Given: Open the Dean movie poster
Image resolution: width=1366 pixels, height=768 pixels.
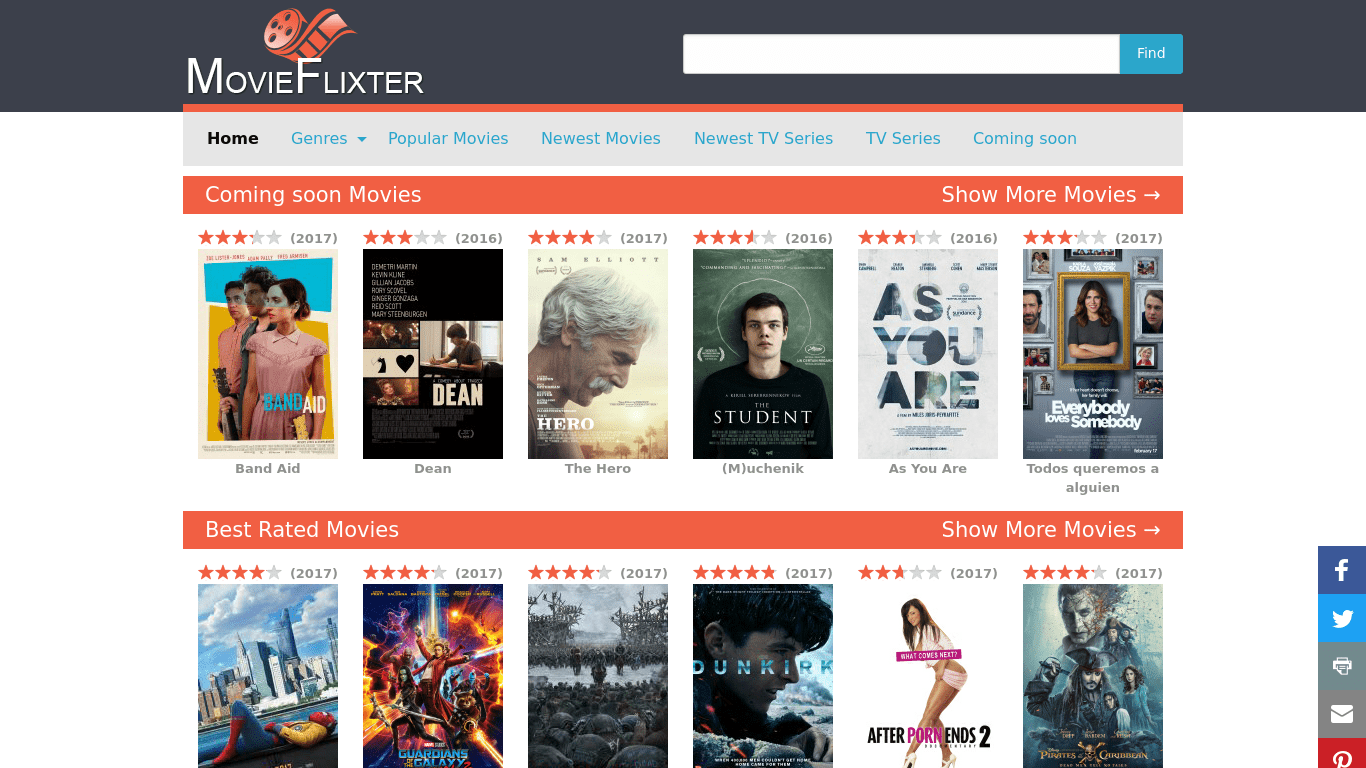Looking at the screenshot, I should (433, 354).
